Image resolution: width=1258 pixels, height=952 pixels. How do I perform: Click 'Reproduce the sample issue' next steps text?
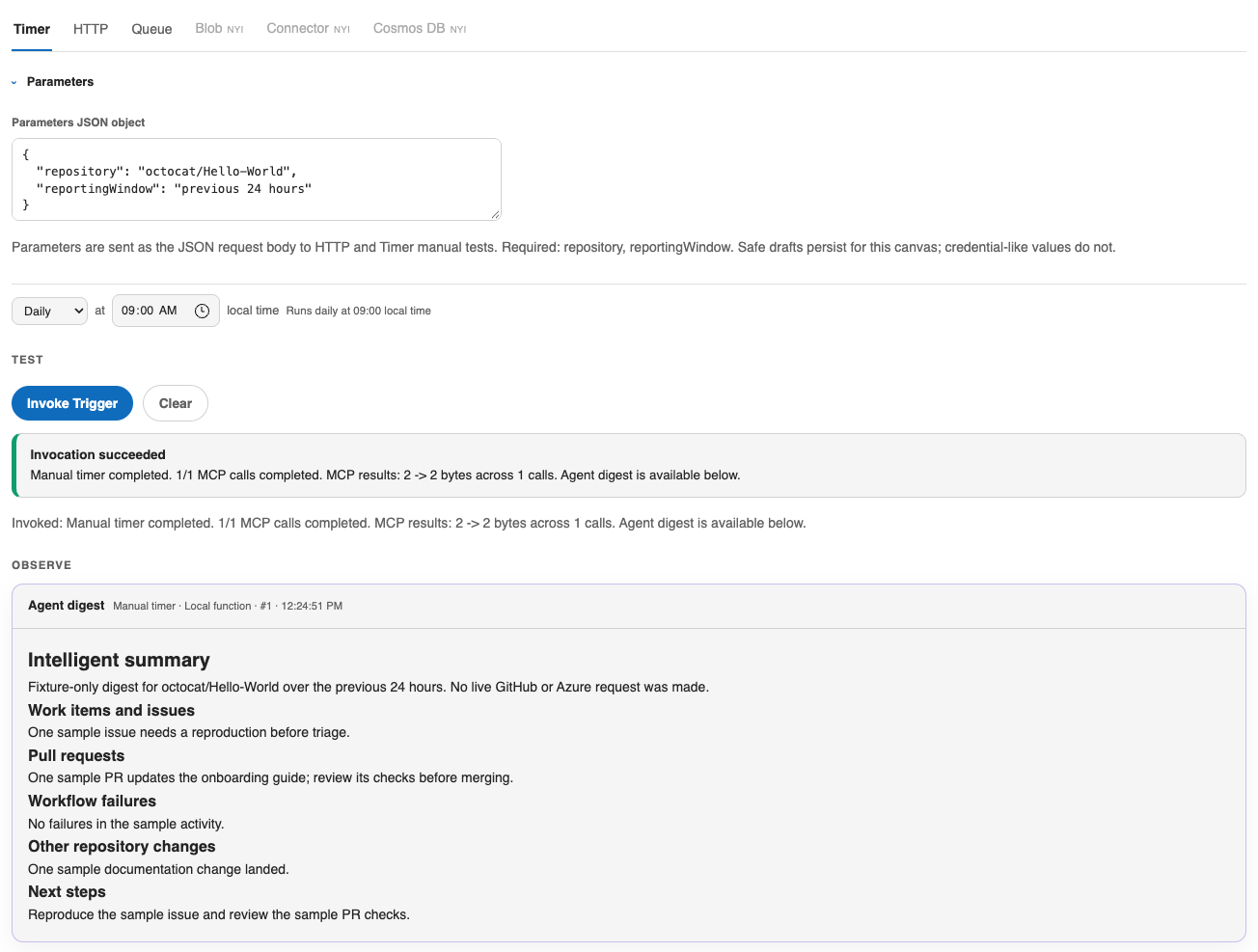pos(219,914)
